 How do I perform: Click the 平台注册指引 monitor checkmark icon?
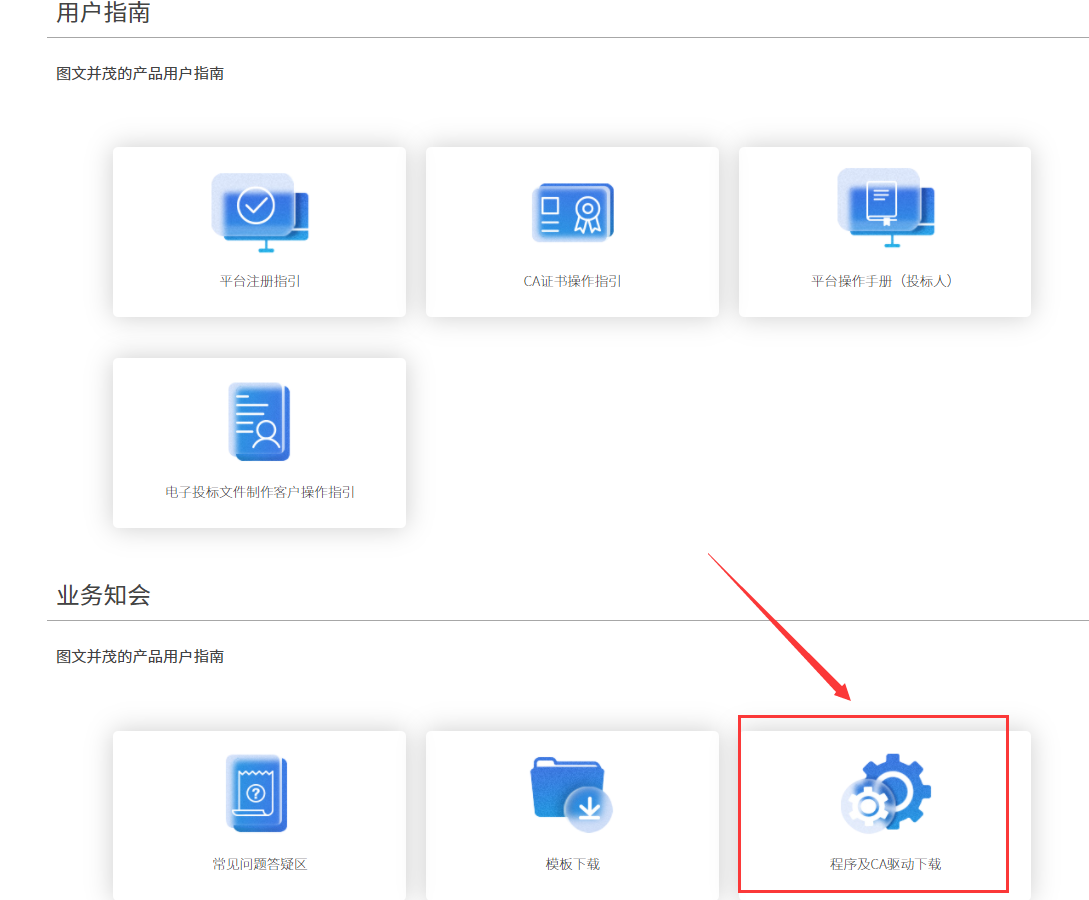coord(260,212)
